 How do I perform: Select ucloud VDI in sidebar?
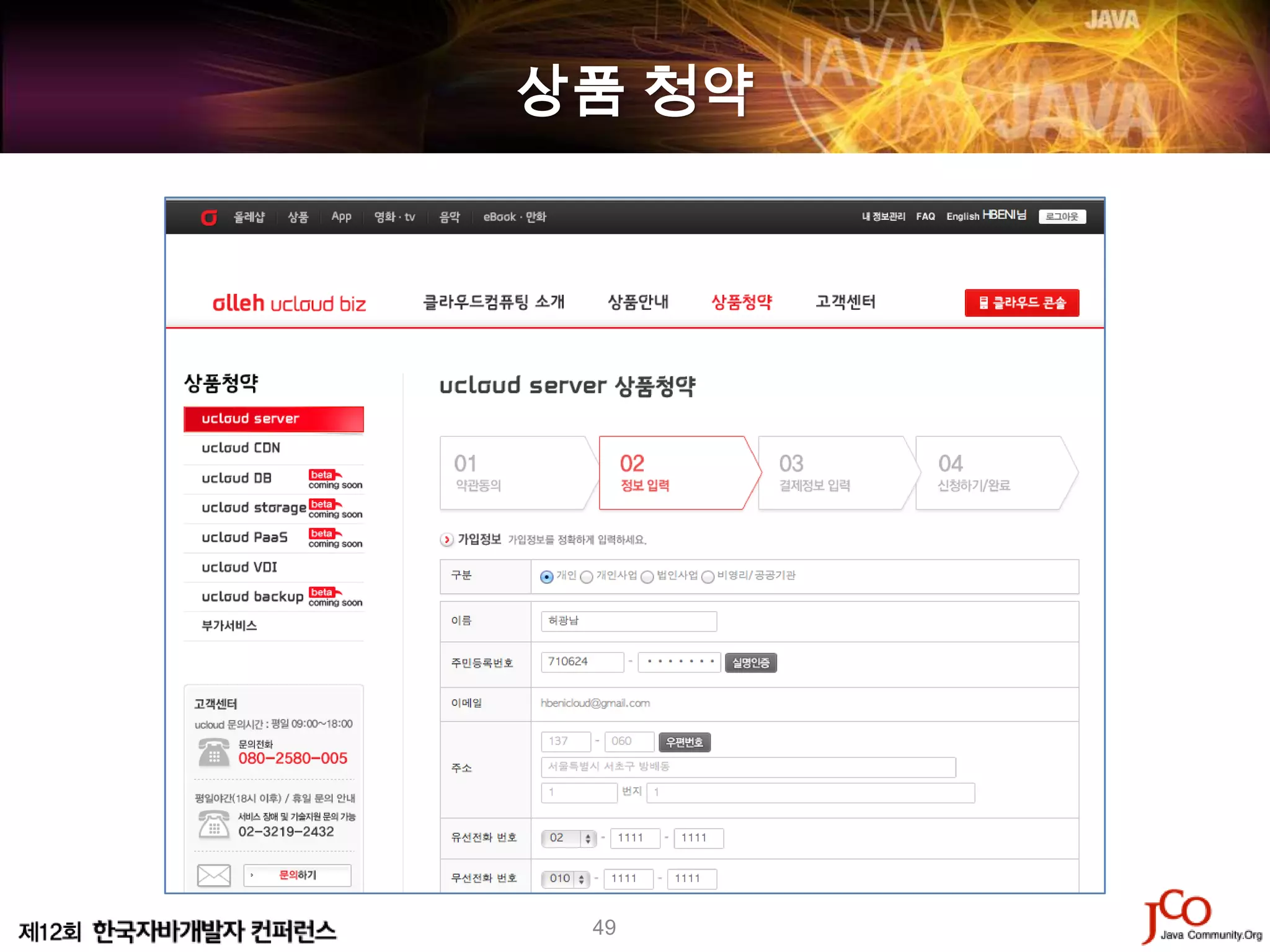273,567
